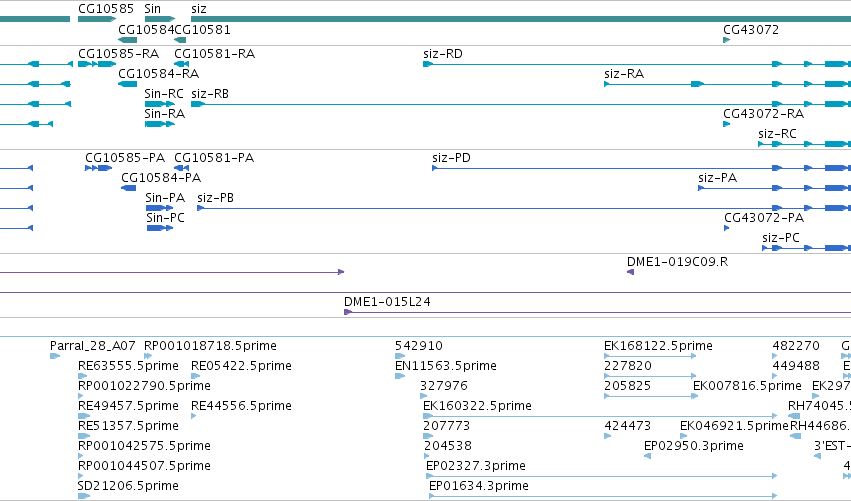This screenshot has height=501, width=851.
Task: Click the EN11563.5prime EST glyph
Action: coord(400,376)
